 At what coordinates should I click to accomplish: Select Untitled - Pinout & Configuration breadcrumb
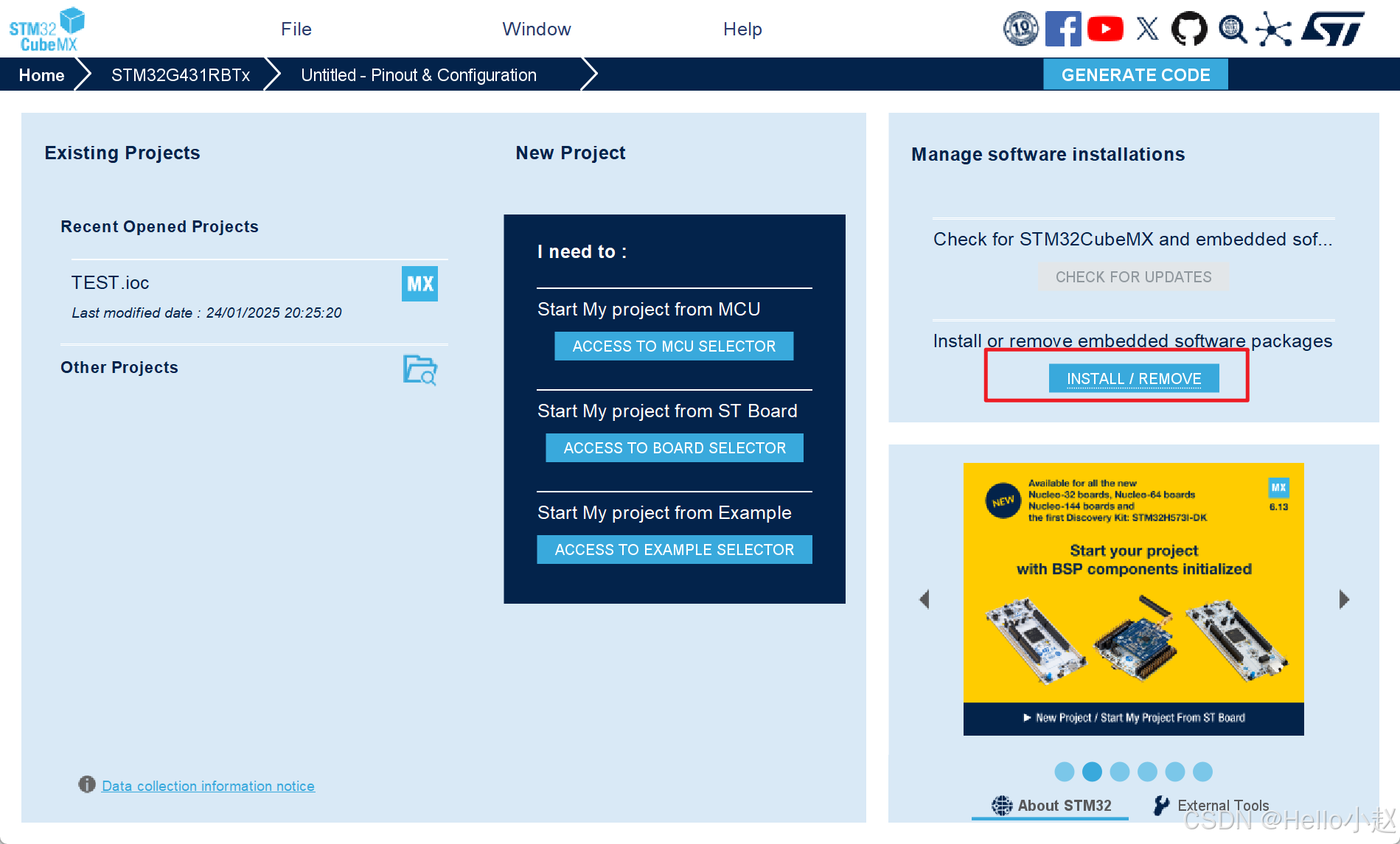pos(419,75)
